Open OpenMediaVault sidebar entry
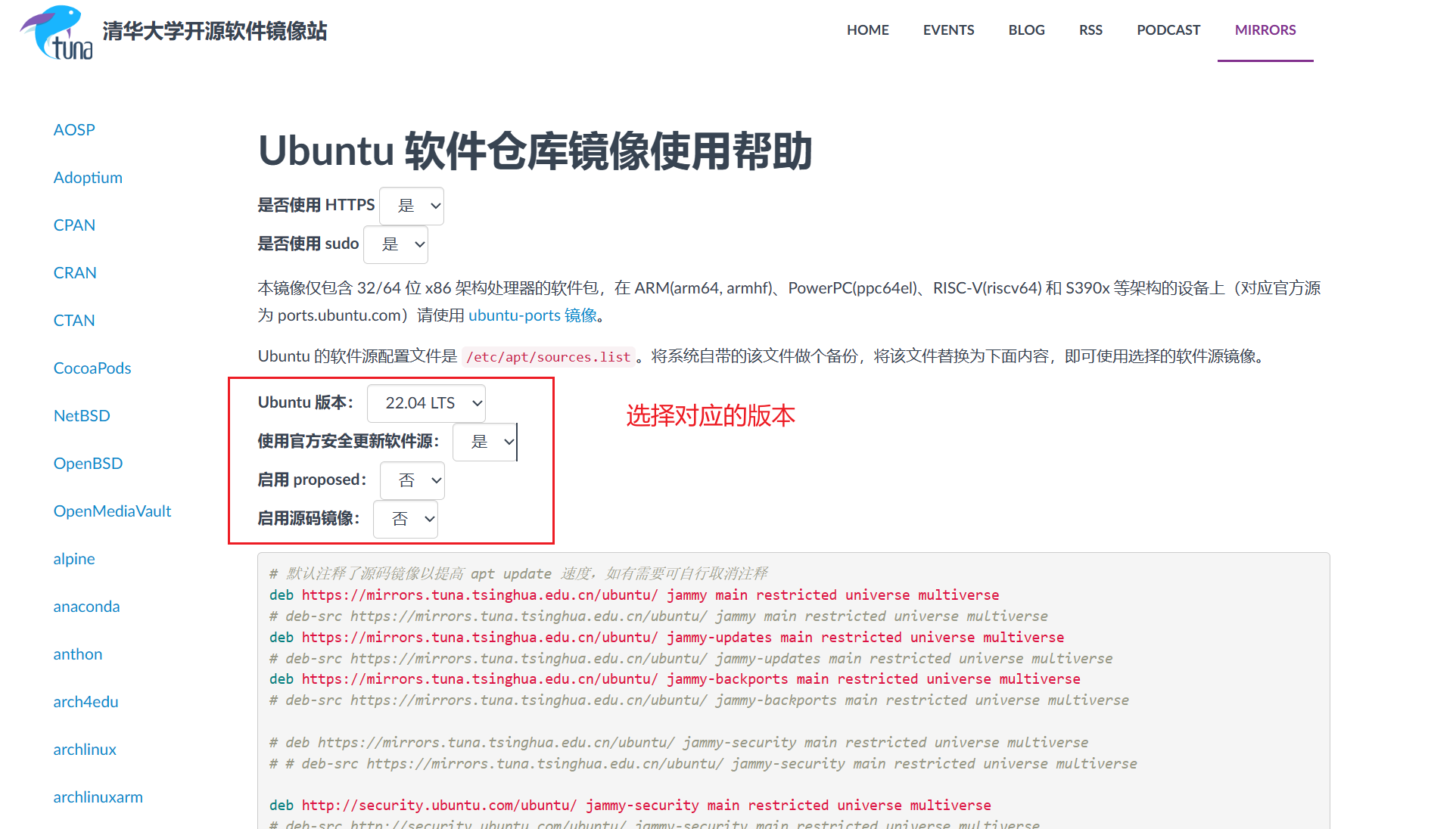The height and width of the screenshot is (829, 1456). pos(112,511)
